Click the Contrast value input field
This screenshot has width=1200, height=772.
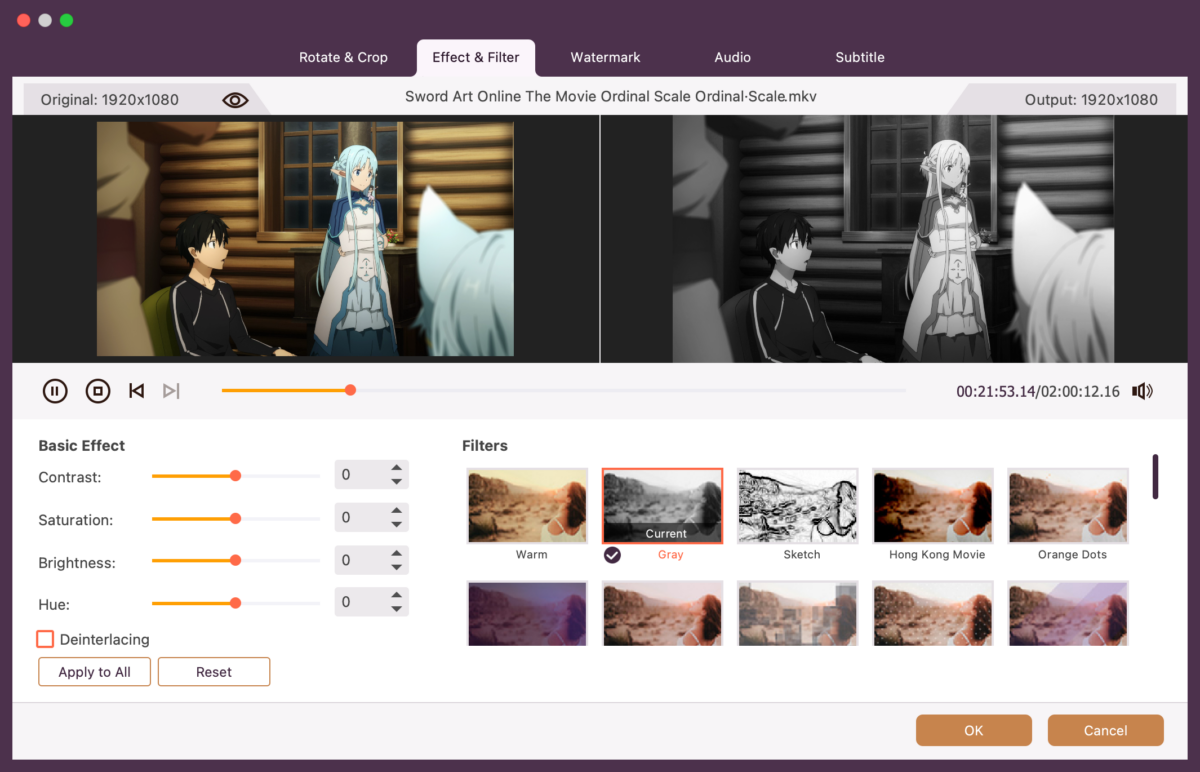point(360,475)
